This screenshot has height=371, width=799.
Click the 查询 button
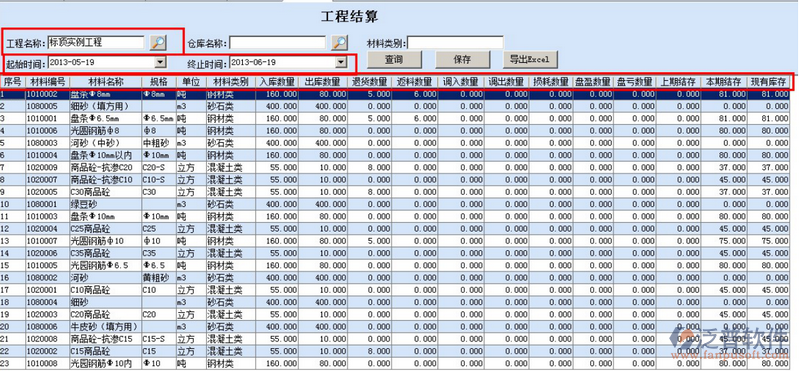[394, 60]
